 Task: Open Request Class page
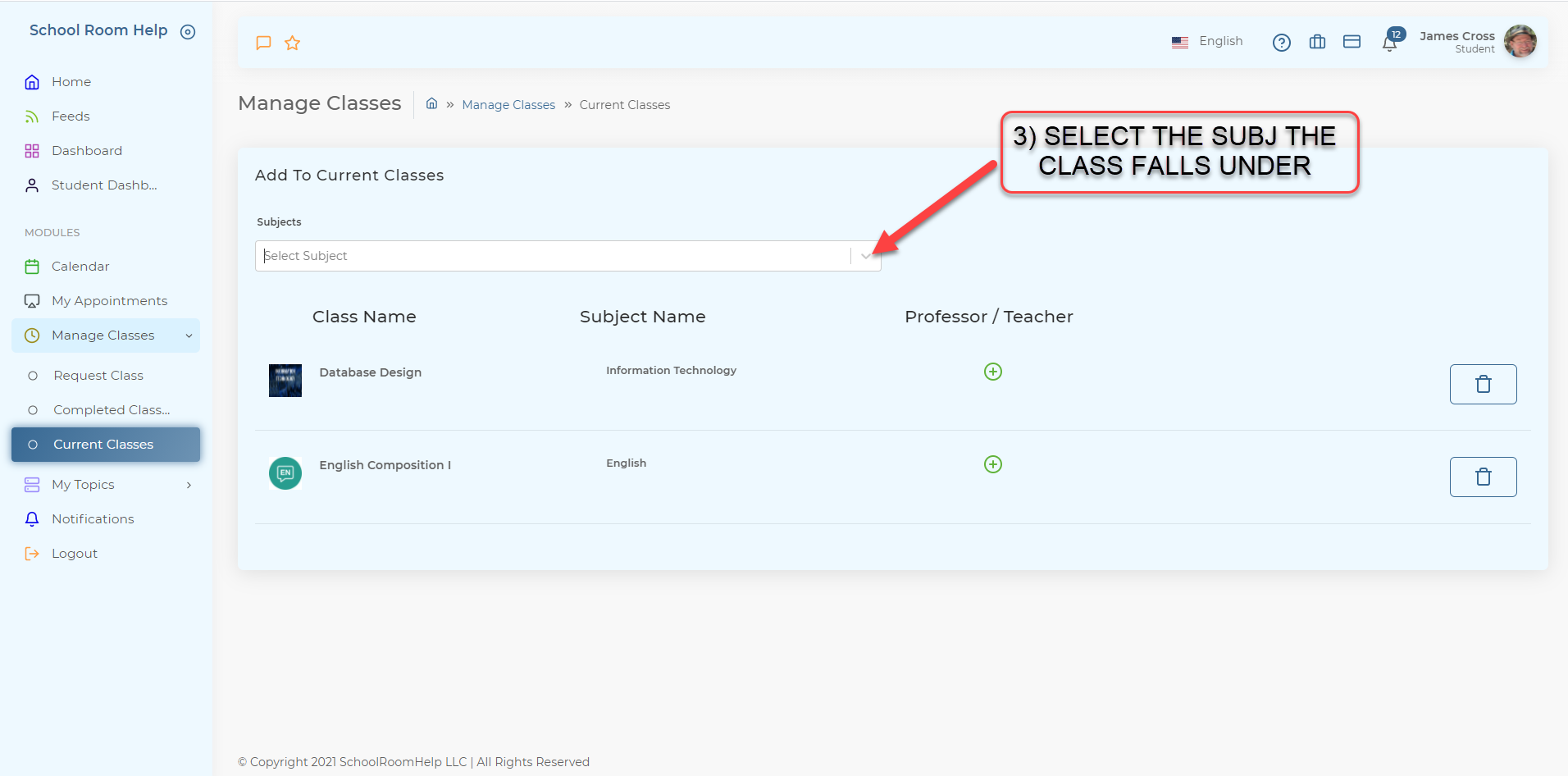point(98,376)
